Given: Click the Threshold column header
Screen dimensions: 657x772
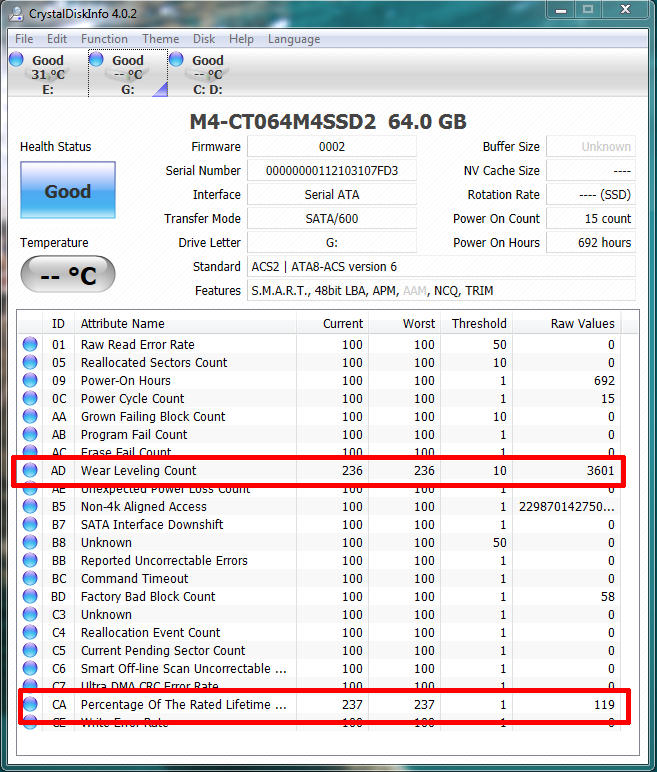Looking at the screenshot, I should [476, 323].
